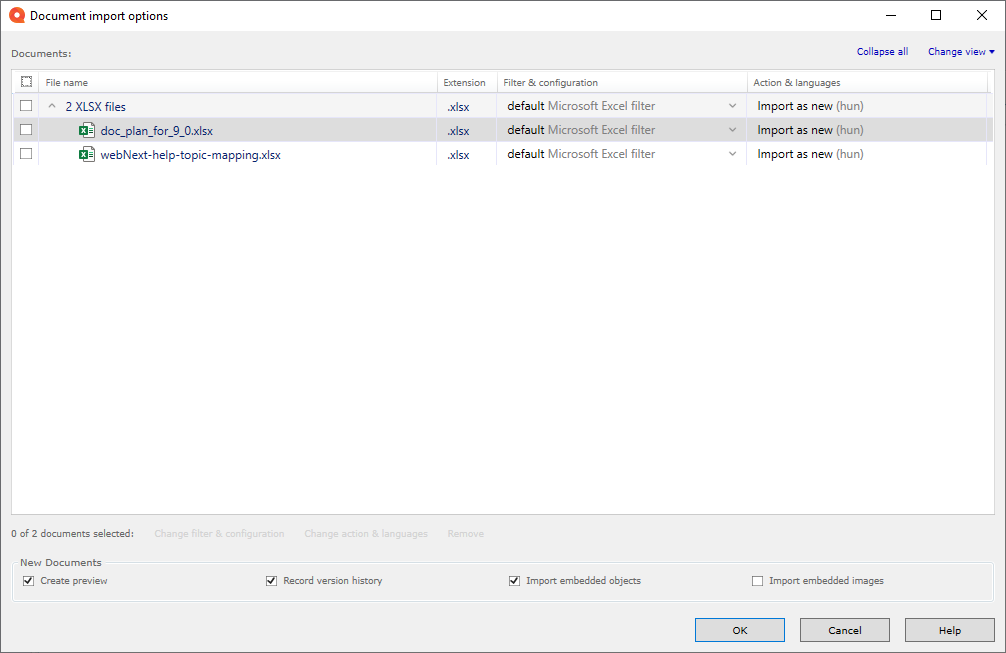Disable Import embedded objects

point(514,580)
